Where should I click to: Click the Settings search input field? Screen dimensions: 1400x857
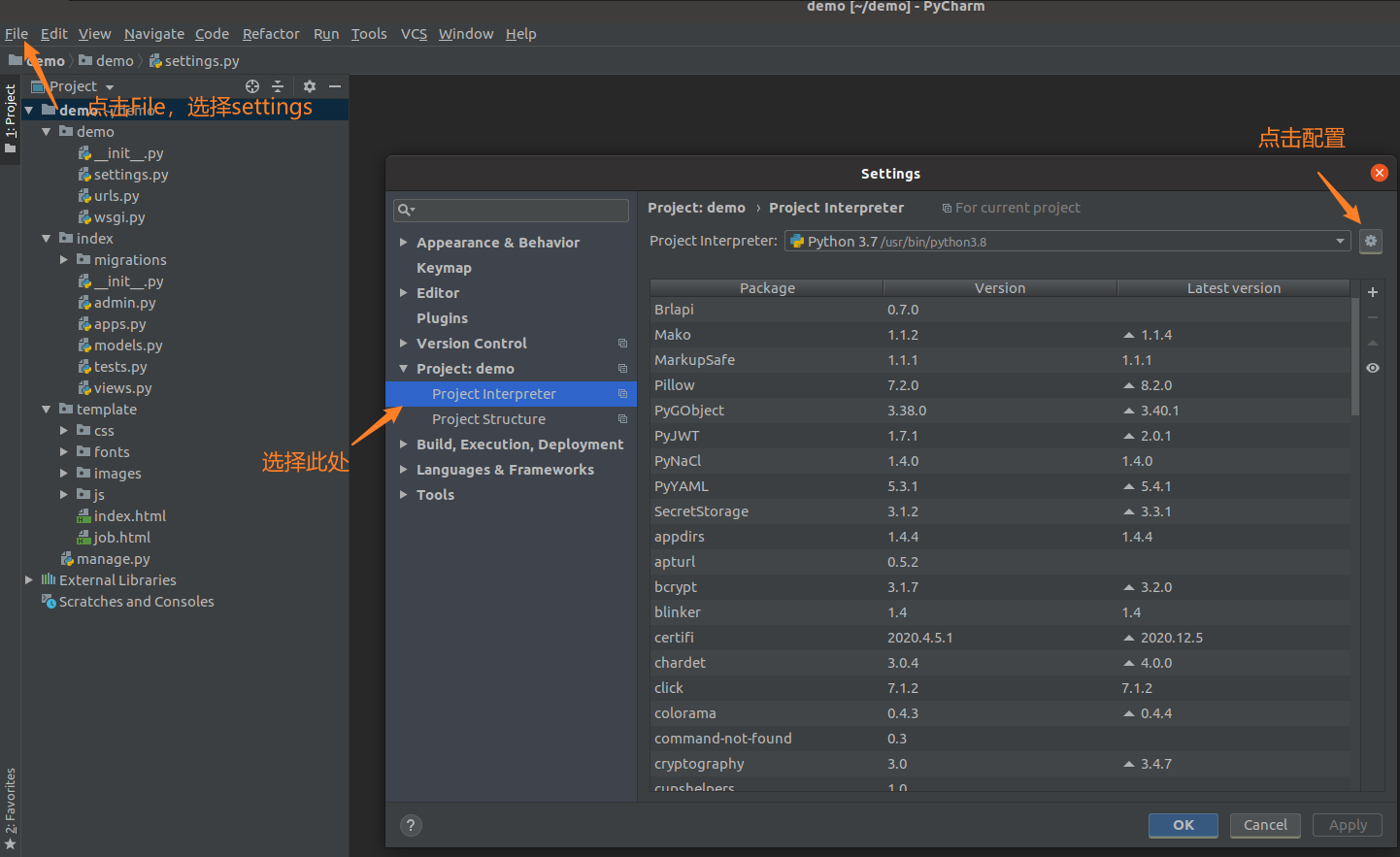pyautogui.click(x=512, y=210)
